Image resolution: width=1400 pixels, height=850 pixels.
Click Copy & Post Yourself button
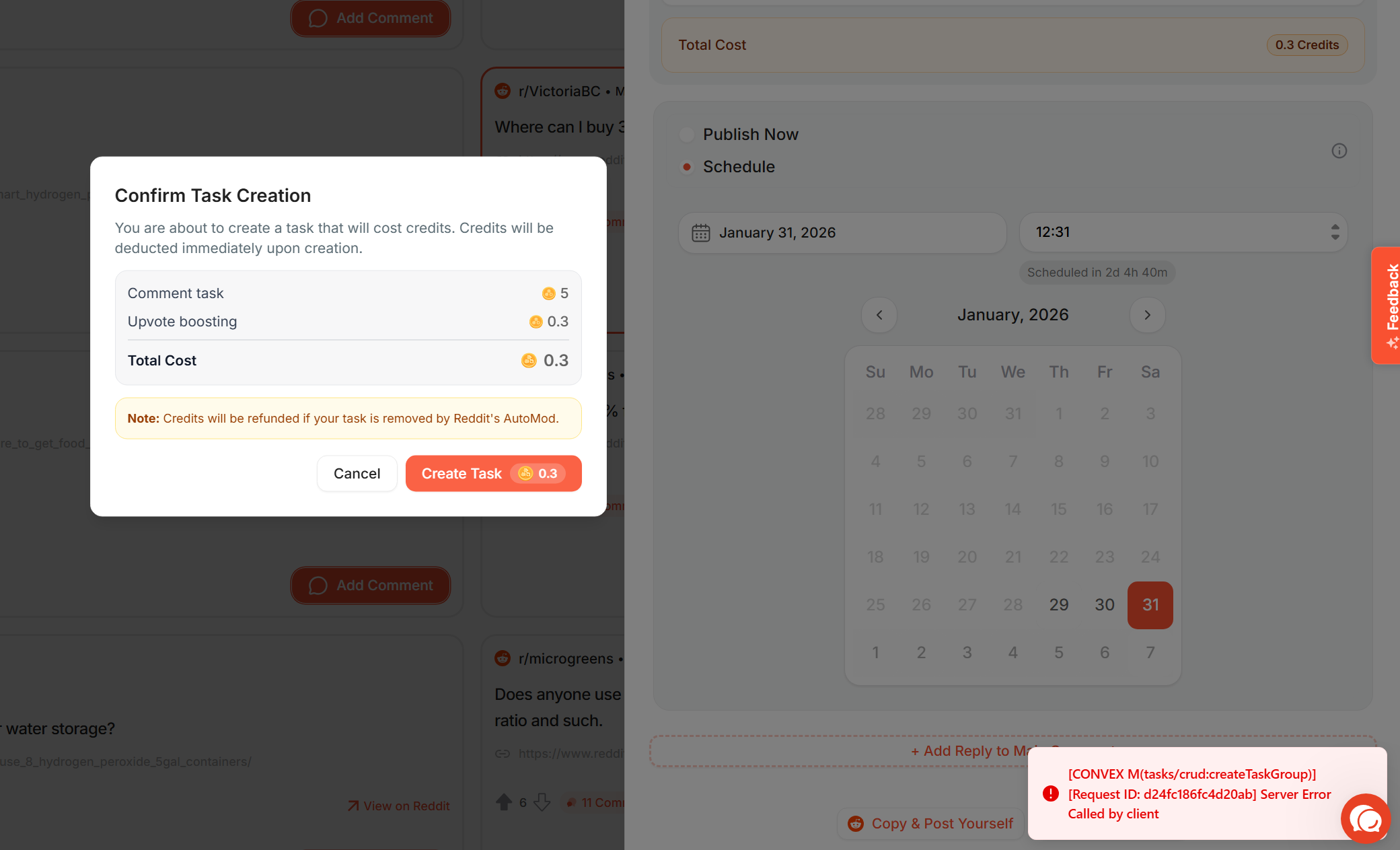930,824
